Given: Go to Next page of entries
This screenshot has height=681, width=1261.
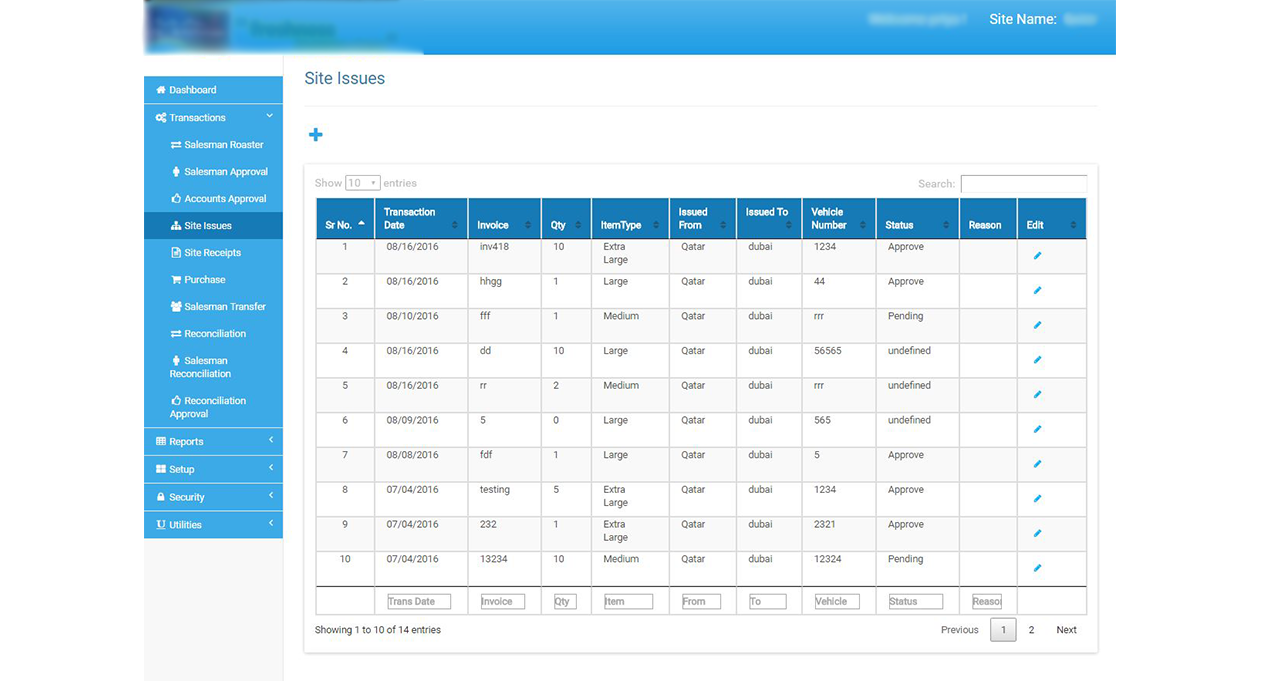Looking at the screenshot, I should (1066, 630).
